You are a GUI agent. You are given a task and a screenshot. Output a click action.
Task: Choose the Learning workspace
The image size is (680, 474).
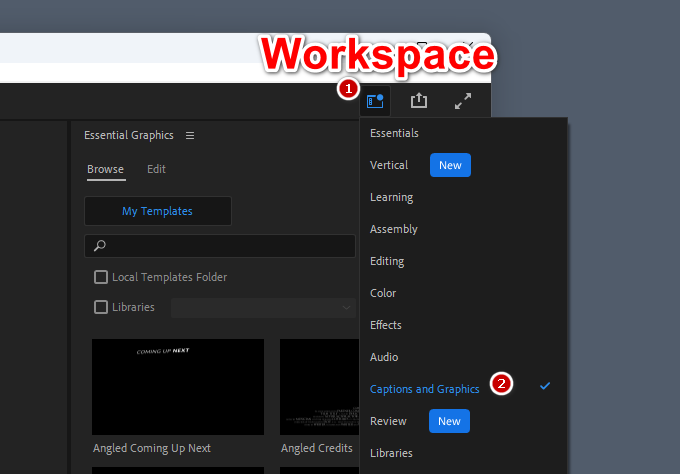click(x=391, y=197)
